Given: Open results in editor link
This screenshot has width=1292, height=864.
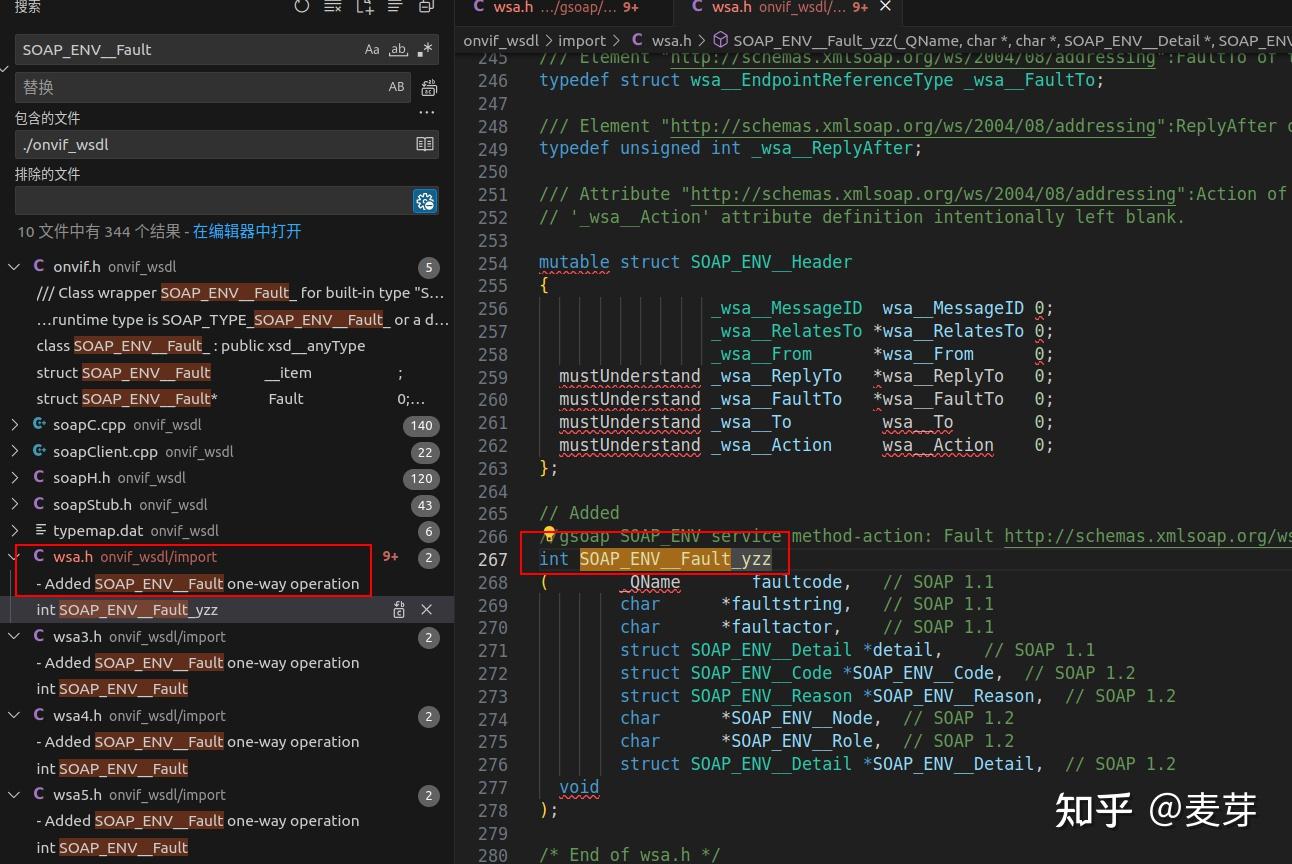Looking at the screenshot, I should 247,232.
